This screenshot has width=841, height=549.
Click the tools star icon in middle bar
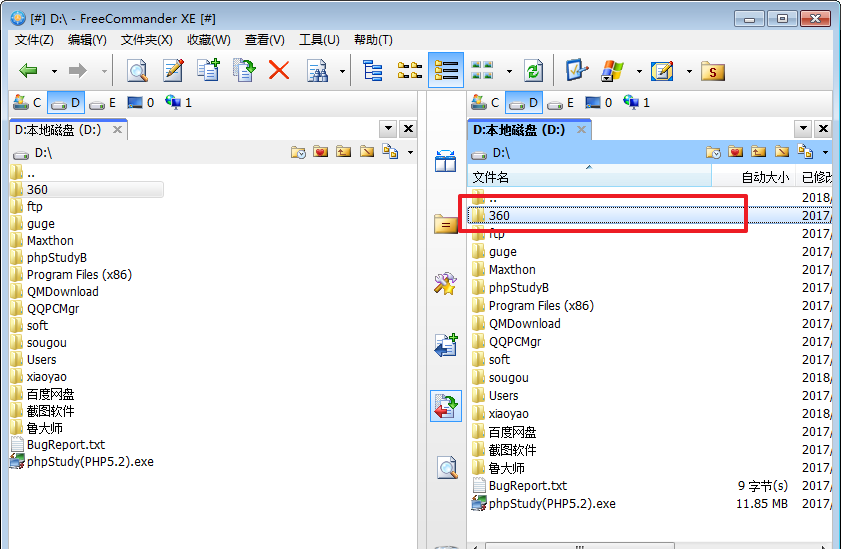[x=446, y=284]
